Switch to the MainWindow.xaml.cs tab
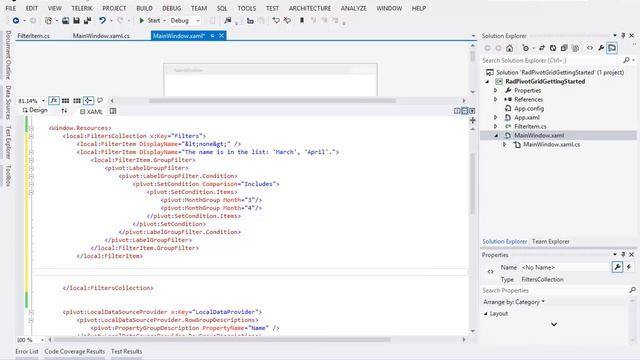Viewport: 640px width, 360px height. (x=101, y=36)
